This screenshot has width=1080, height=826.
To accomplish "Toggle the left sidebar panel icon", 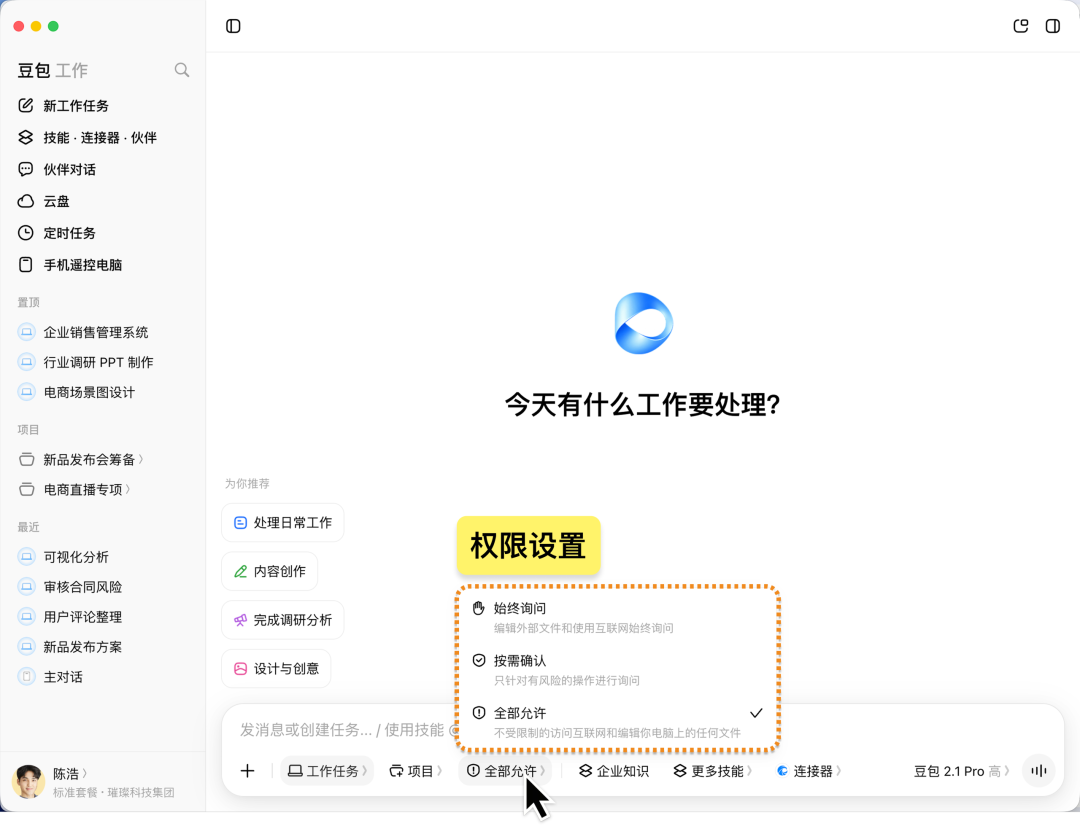I will [x=233, y=26].
